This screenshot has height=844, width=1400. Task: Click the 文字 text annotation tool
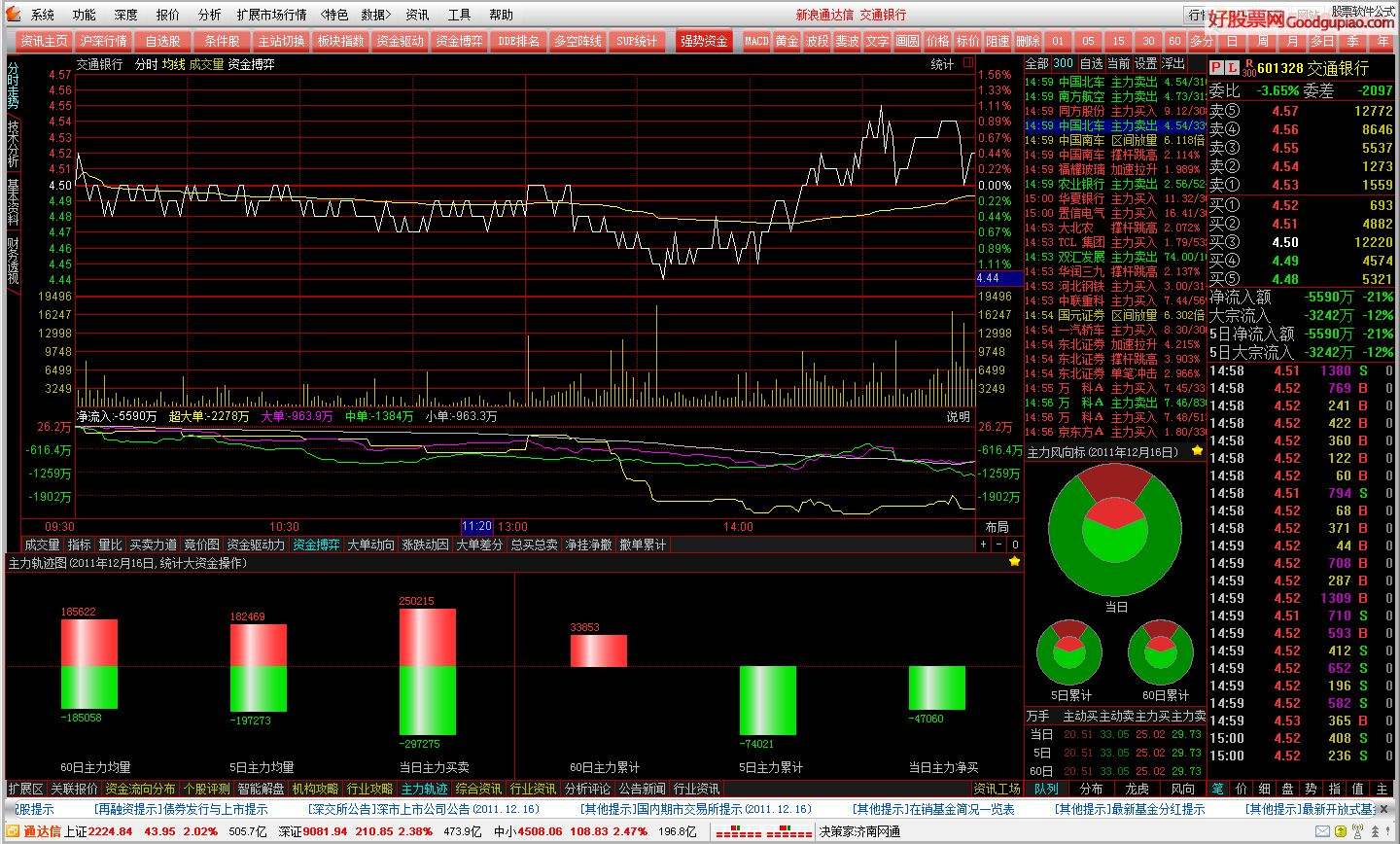coord(877,41)
